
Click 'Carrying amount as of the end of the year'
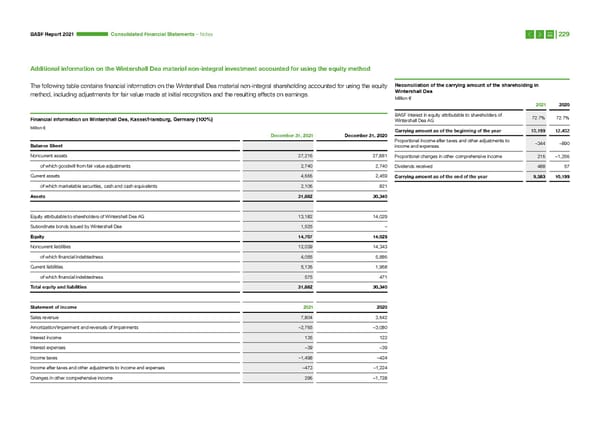click(x=441, y=177)
